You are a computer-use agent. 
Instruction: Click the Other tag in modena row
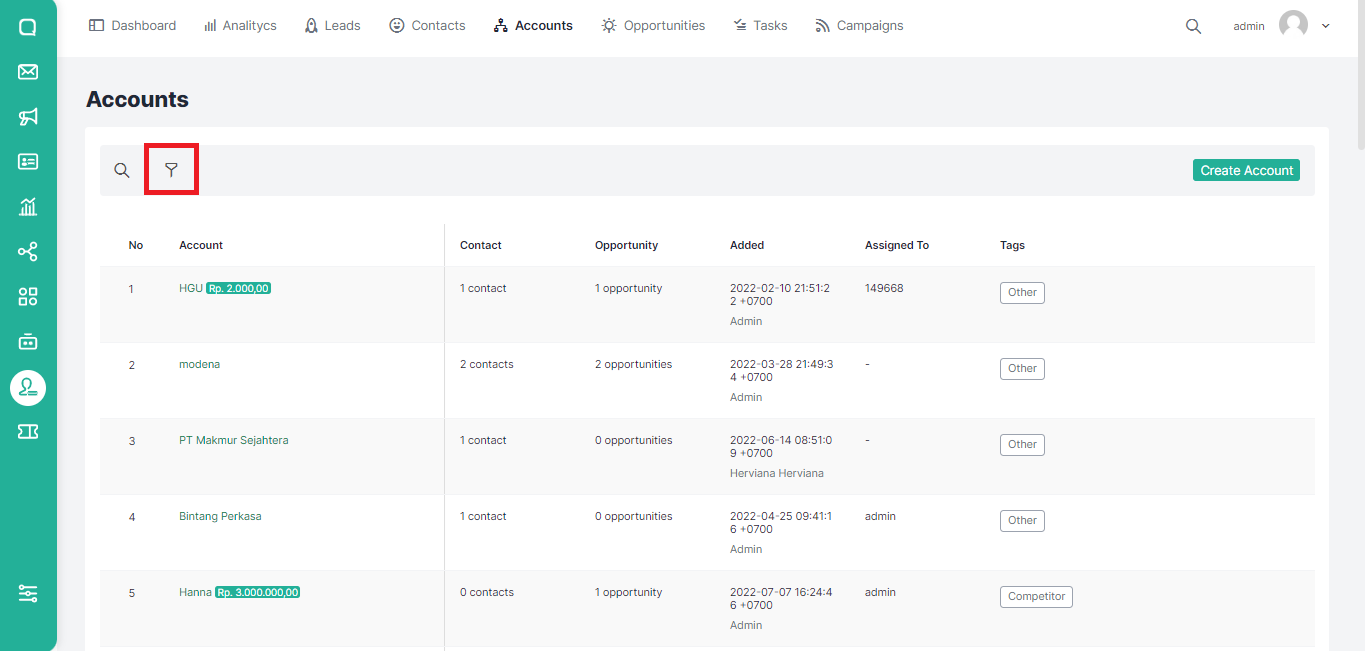[x=1022, y=369]
